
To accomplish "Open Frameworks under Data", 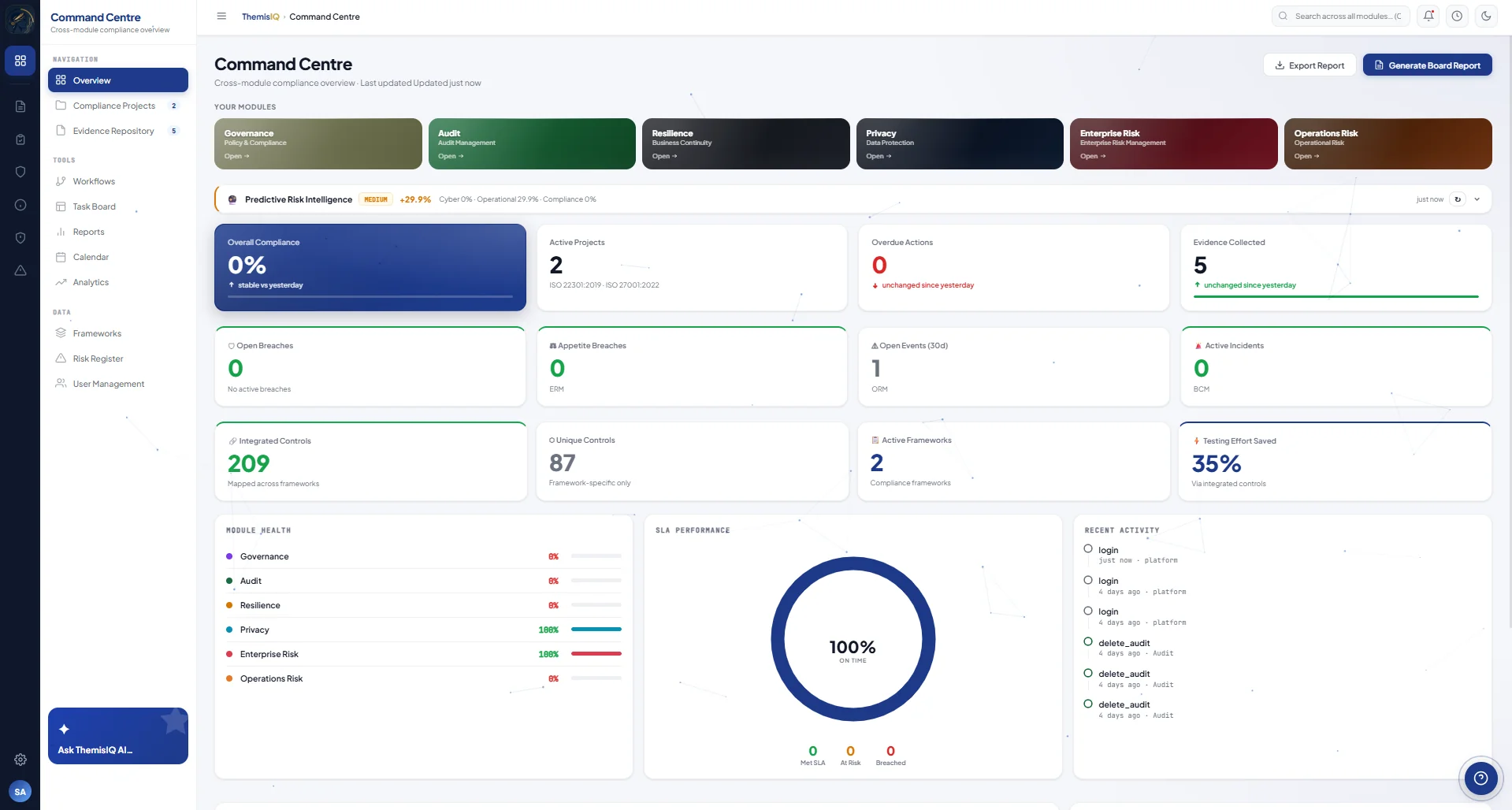I will [118, 333].
